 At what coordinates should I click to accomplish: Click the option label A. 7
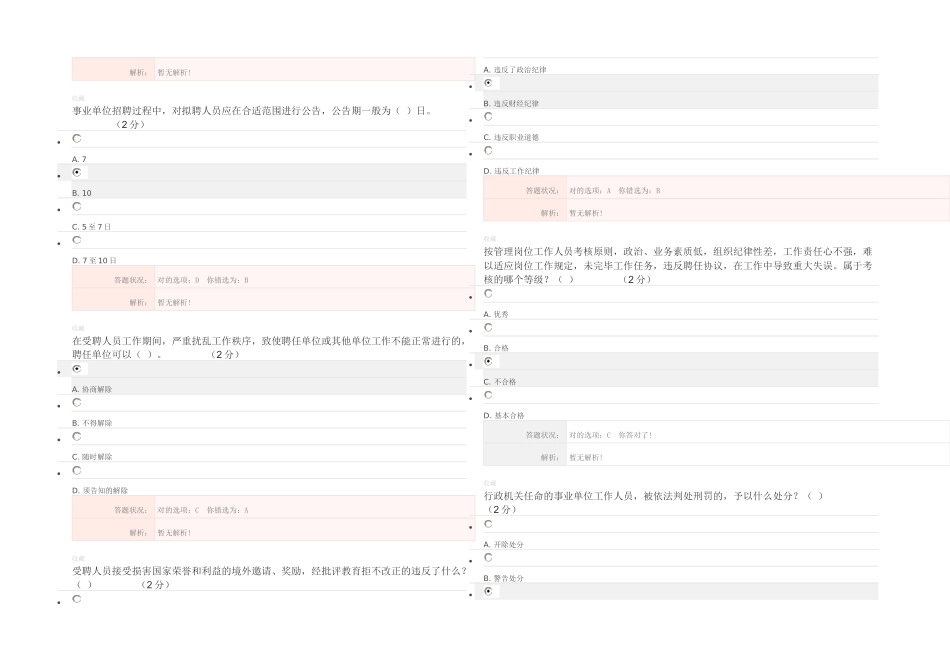point(79,159)
